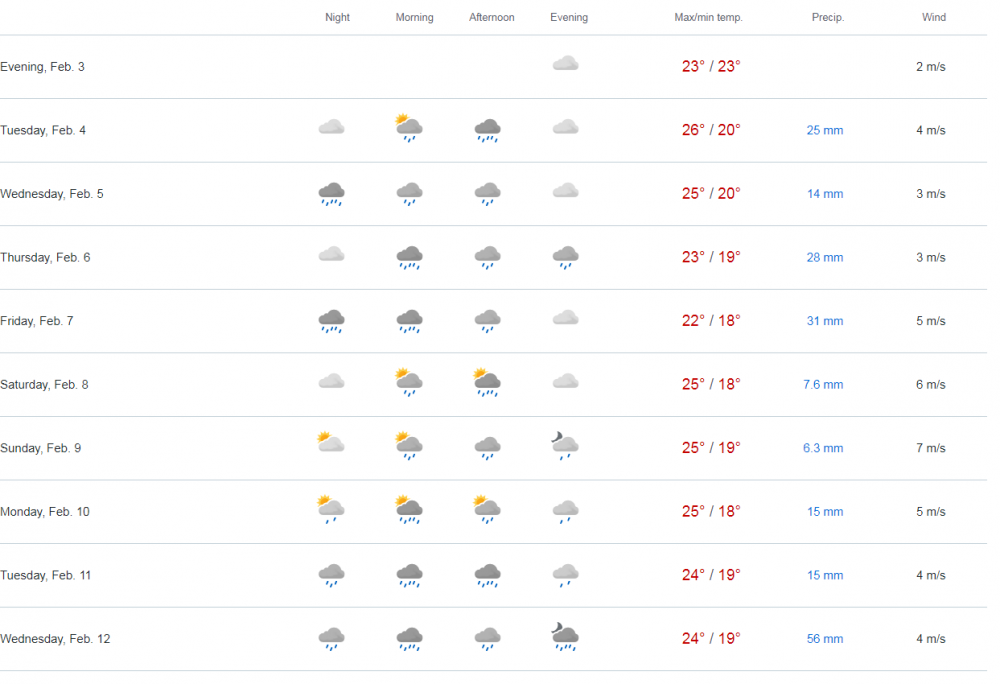Click the cloudy icon for Evening, Feb. 3
Screen dimensions: 1000x684
[x=565, y=62]
